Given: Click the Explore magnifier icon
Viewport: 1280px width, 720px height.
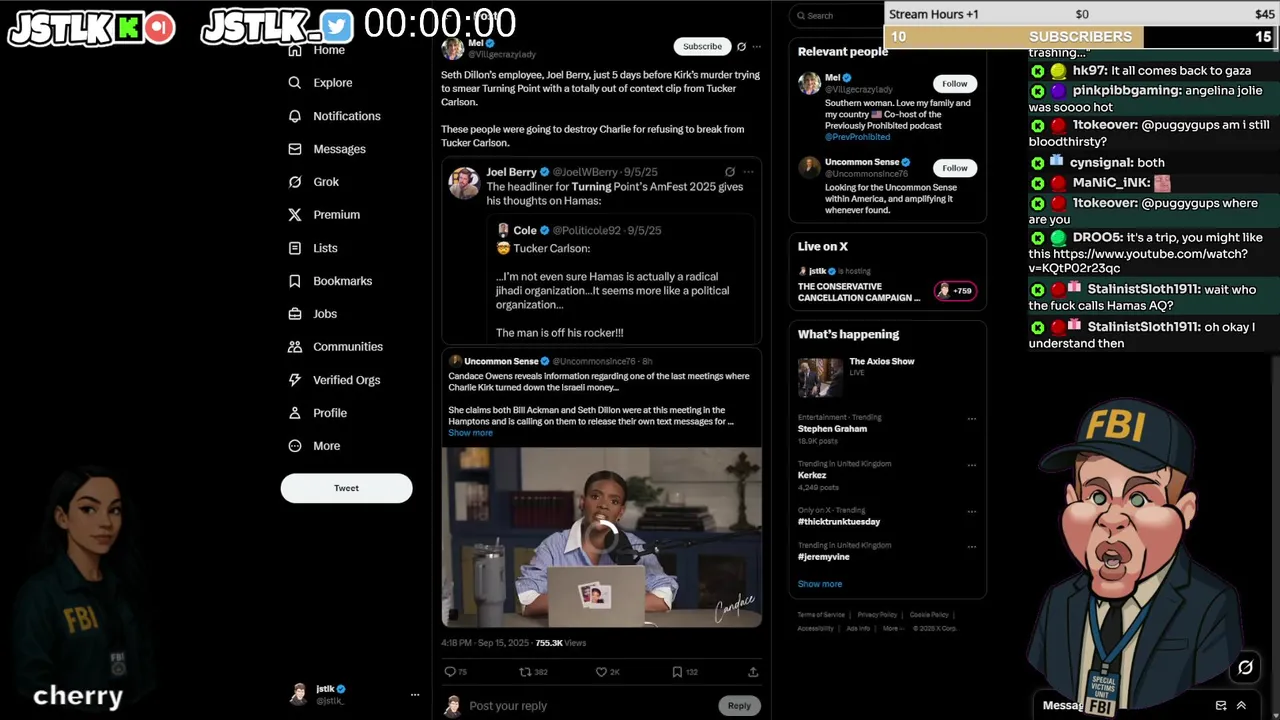Looking at the screenshot, I should [x=295, y=83].
